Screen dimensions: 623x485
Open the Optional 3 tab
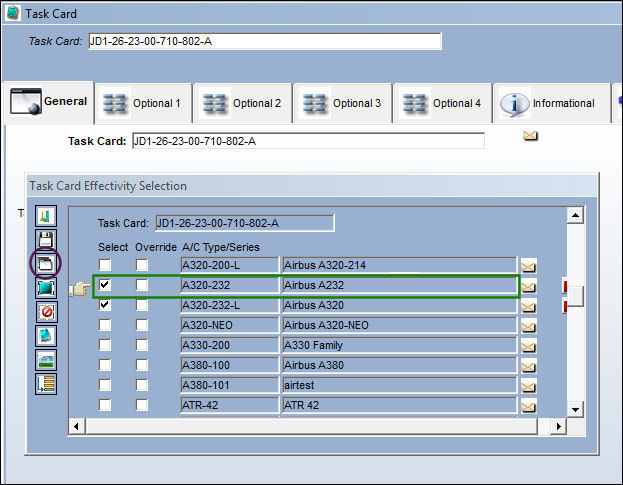tap(343, 103)
